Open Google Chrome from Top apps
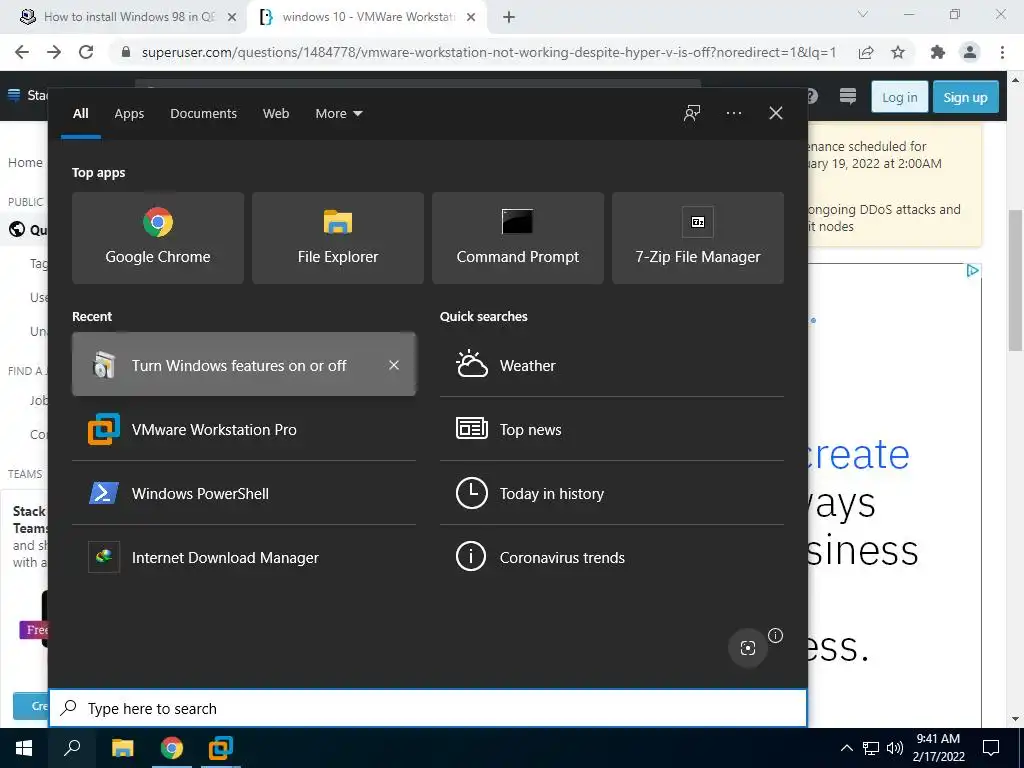Screen dimensions: 1024x768 click(157, 238)
